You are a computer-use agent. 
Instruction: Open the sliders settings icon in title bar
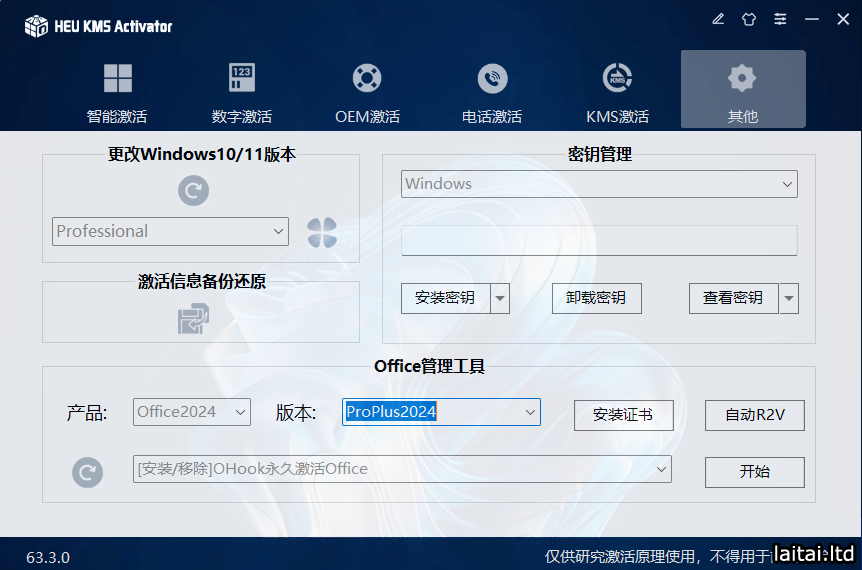coord(780,19)
